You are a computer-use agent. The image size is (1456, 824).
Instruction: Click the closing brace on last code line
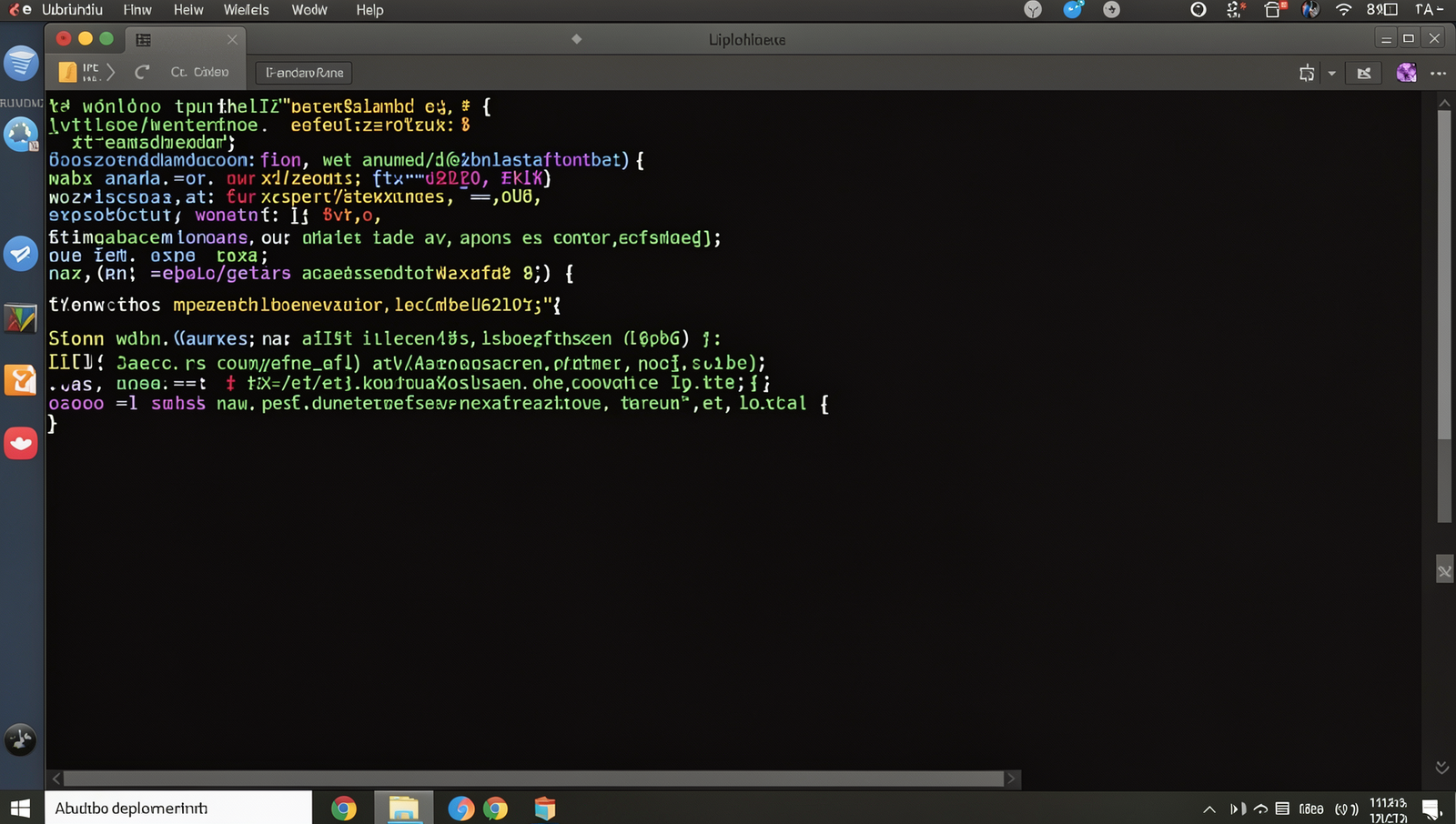tap(53, 423)
